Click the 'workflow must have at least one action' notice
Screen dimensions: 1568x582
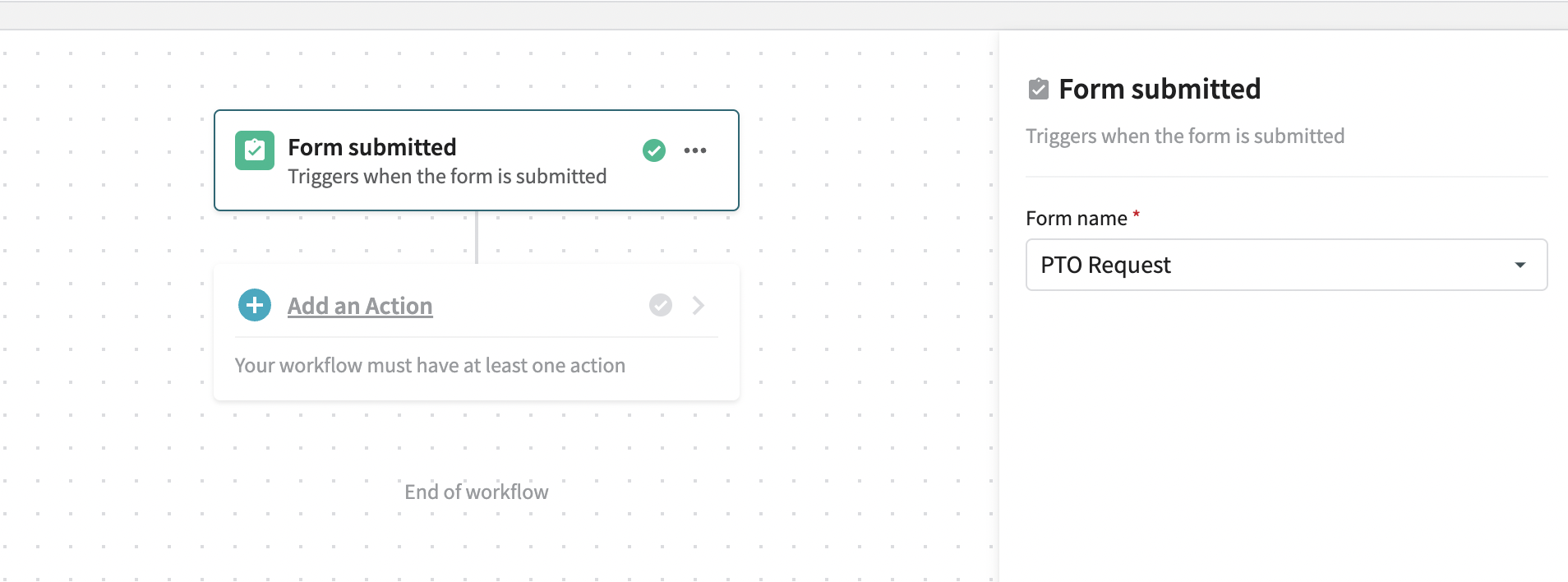coord(430,366)
